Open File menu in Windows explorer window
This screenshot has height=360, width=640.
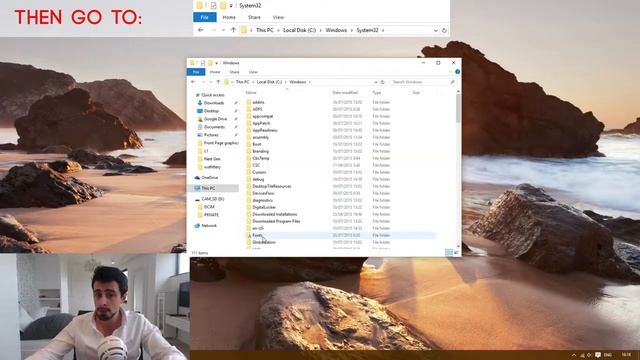196,72
